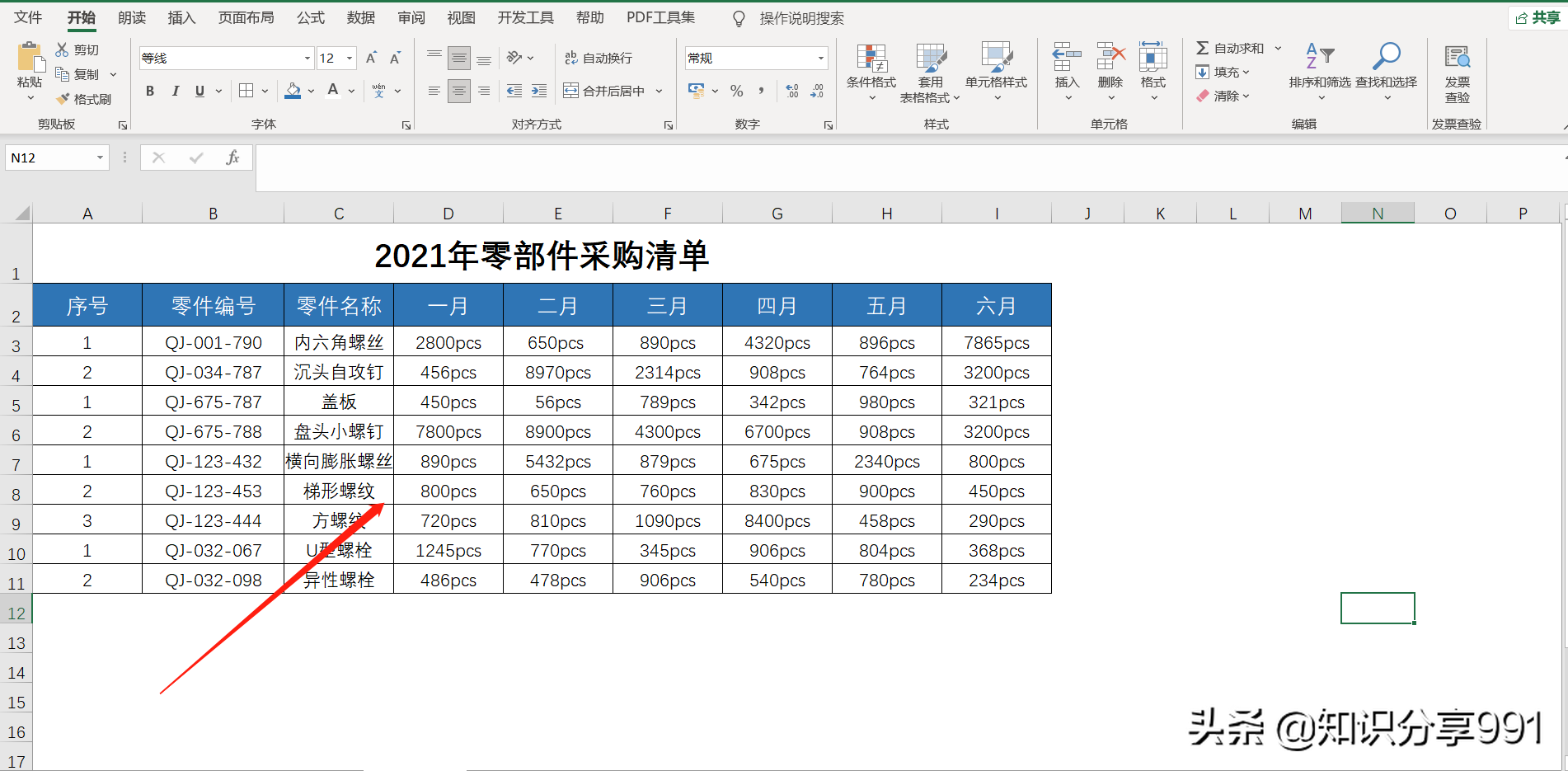Click the Format cells (格式) icon

tap(1153, 57)
